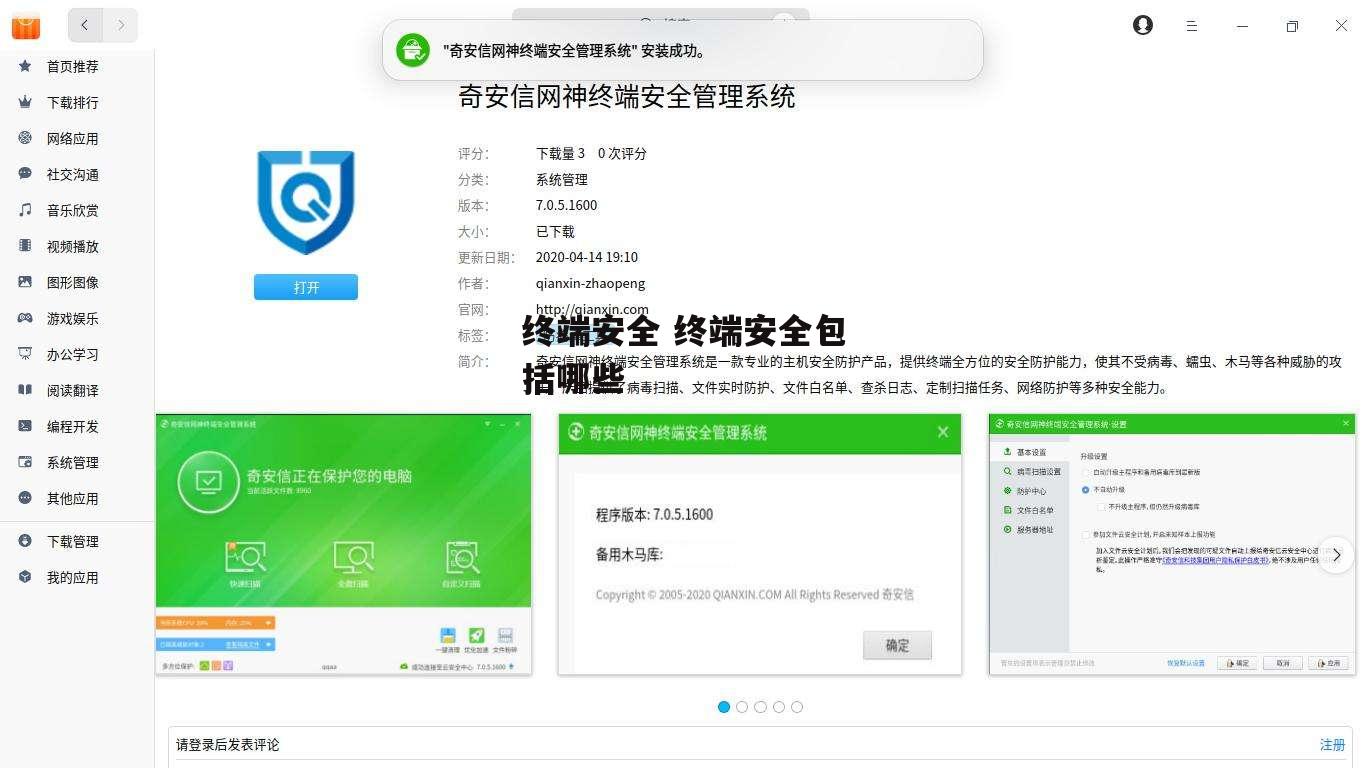The height and width of the screenshot is (768, 1366).
Task: Select the first screenshot pagination dot
Action: click(x=724, y=707)
